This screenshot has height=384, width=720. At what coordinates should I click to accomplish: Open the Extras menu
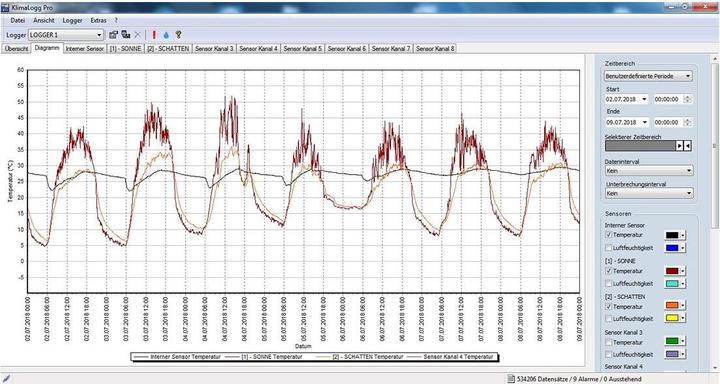(x=98, y=20)
